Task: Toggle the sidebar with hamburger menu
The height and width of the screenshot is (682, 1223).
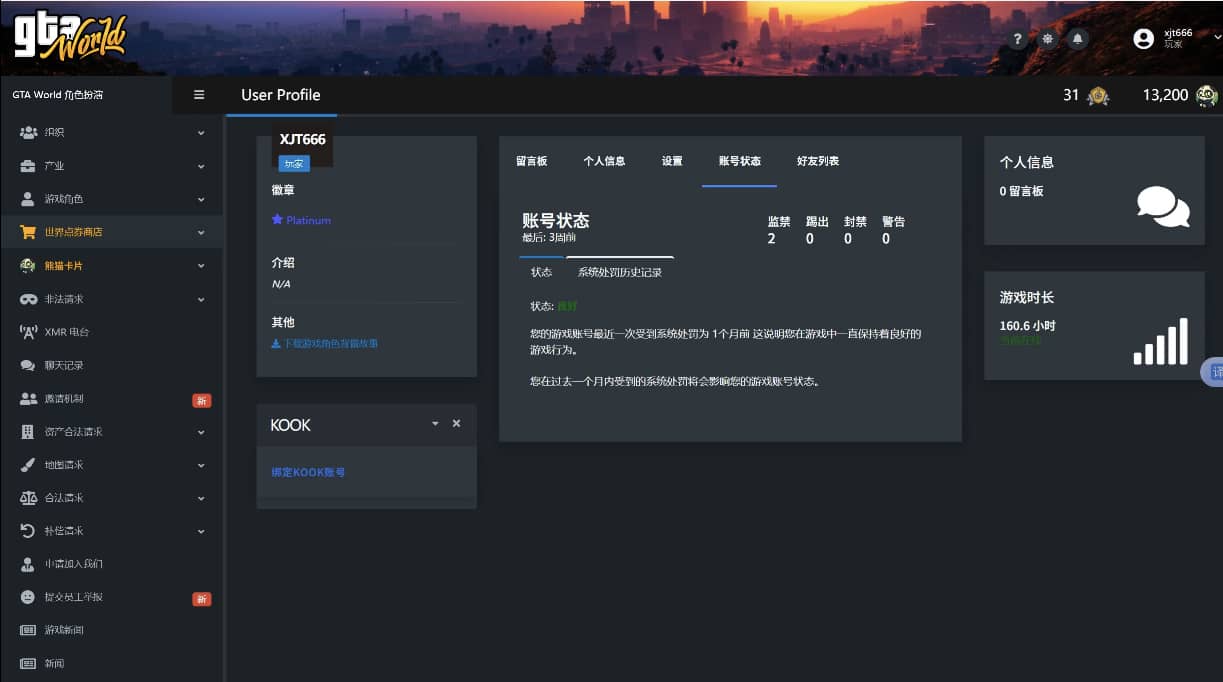Action: 199,95
